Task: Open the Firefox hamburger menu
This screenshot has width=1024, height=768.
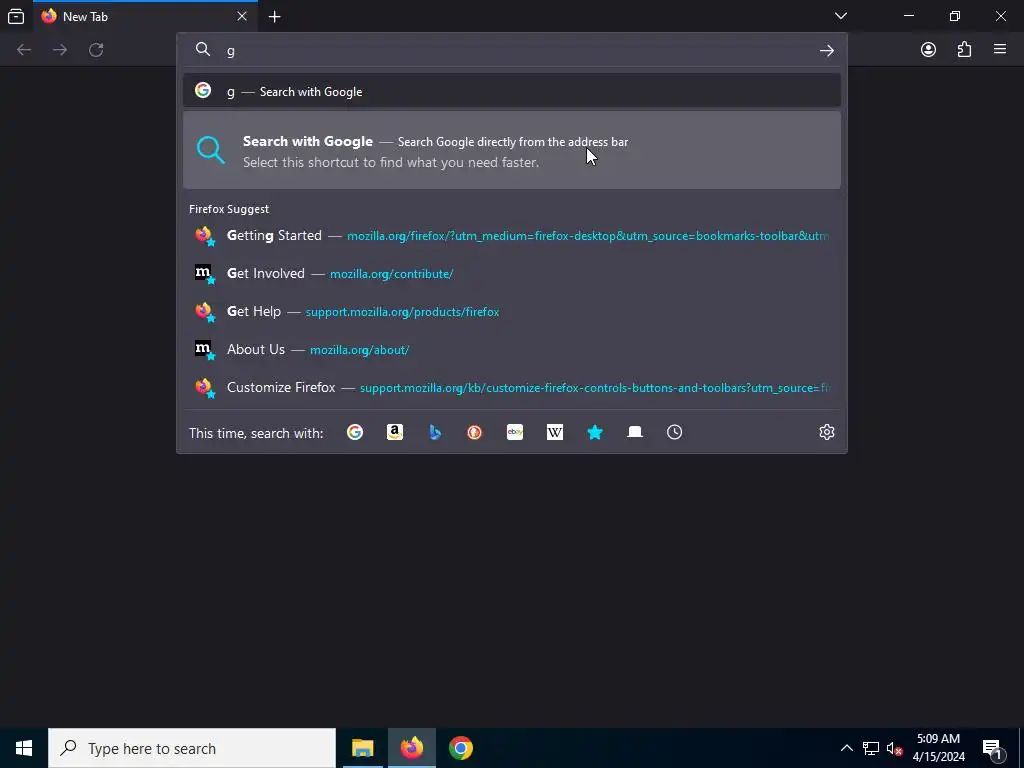Action: click(x=1000, y=49)
